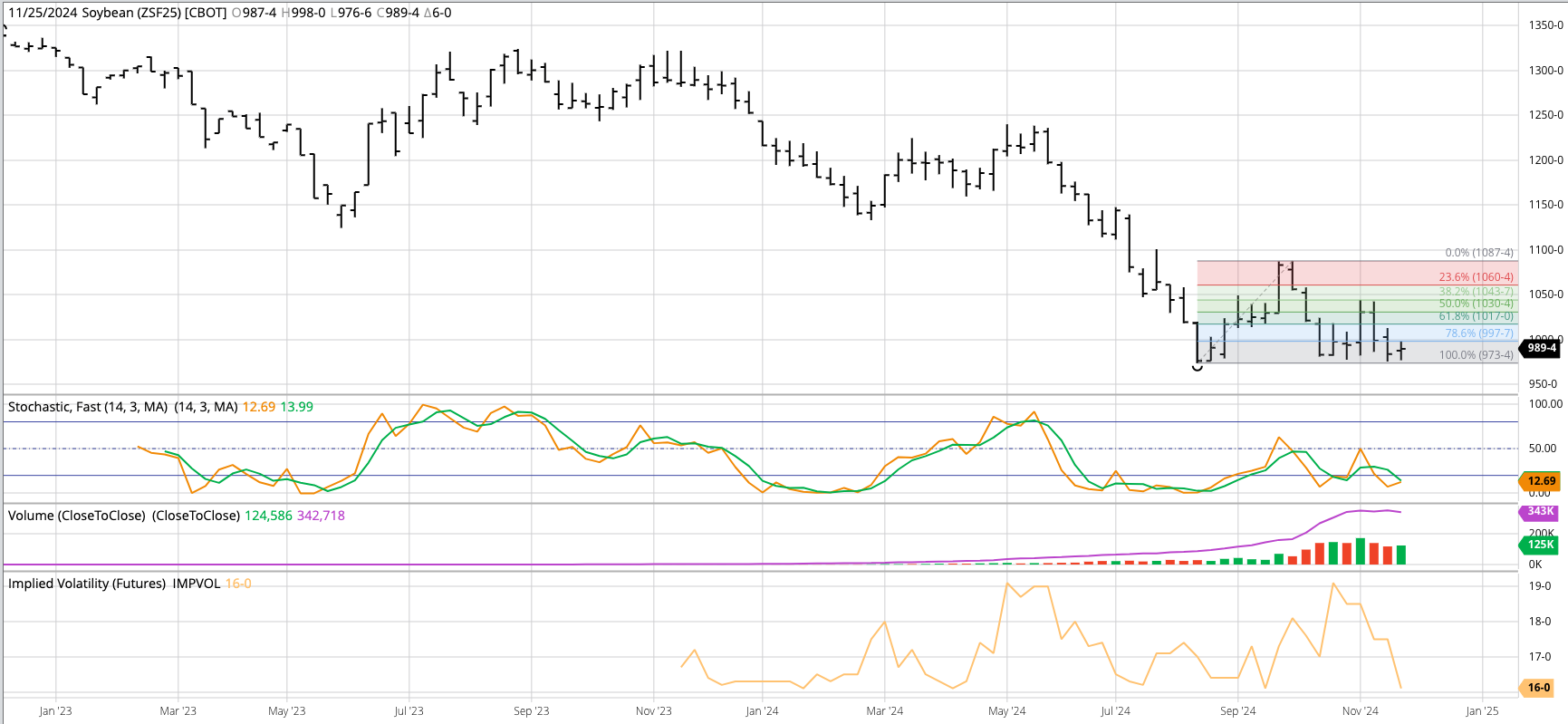Click the orange stochastic value tag 12.69
The image size is (1568, 724).
[x=1541, y=481]
